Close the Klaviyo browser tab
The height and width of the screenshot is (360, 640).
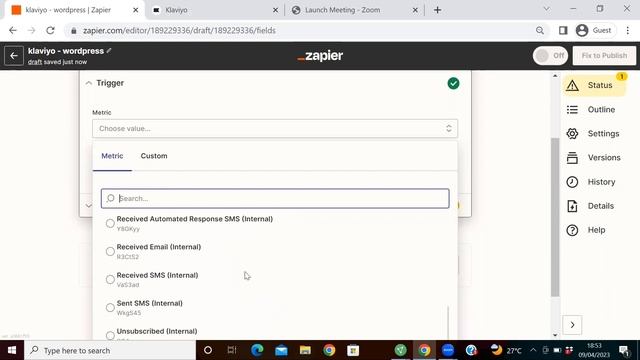pyautogui.click(x=276, y=10)
